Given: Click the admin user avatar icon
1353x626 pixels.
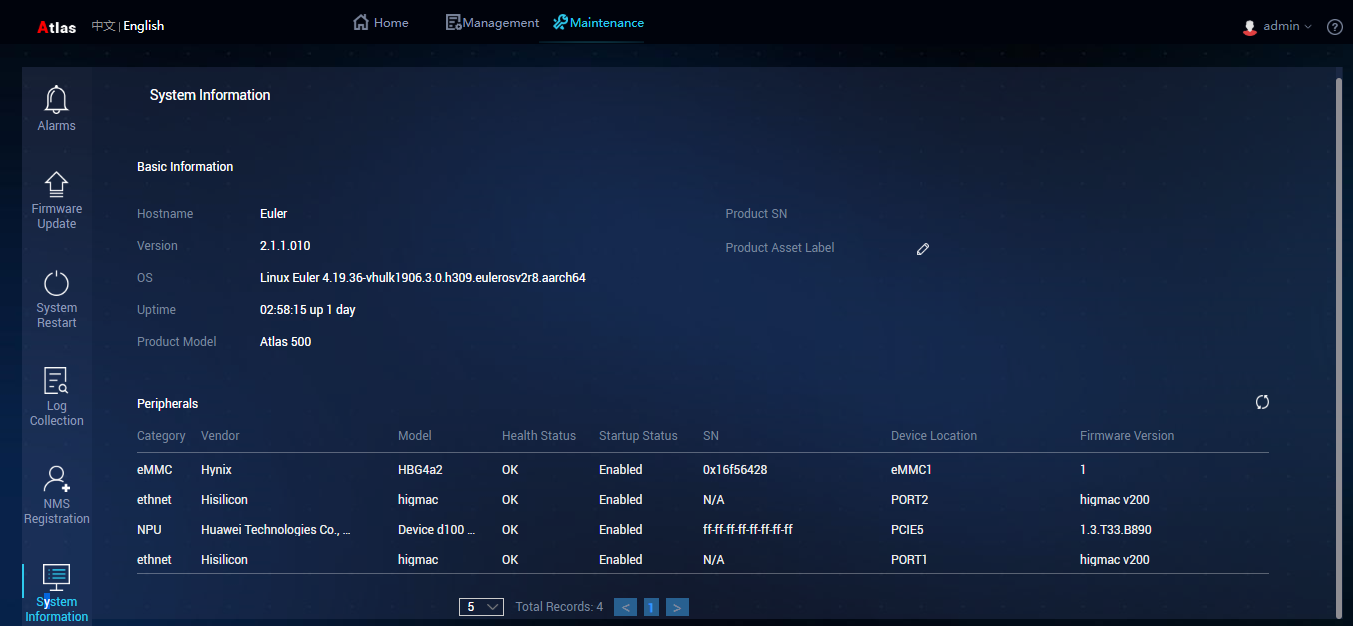Looking at the screenshot, I should tap(1250, 27).
